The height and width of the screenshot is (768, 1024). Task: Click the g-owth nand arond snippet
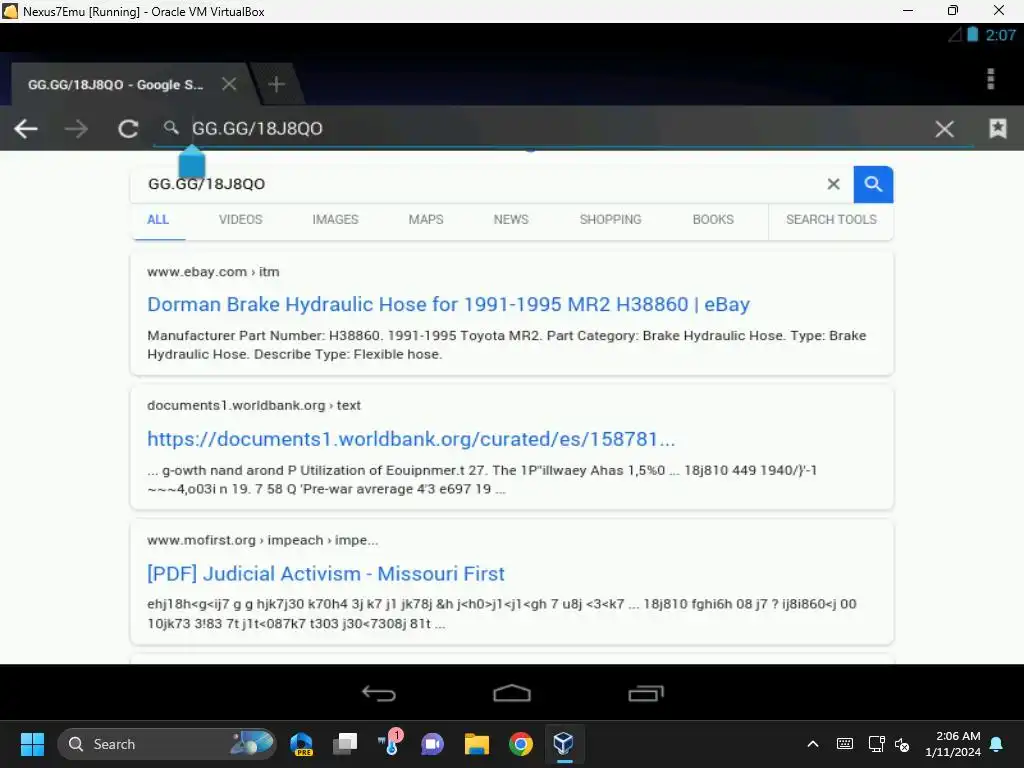coord(481,479)
